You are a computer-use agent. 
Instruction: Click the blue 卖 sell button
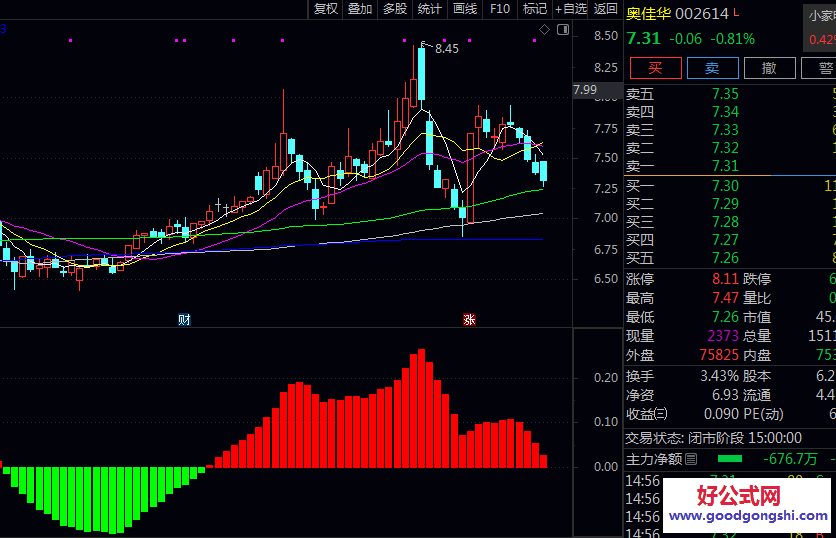[x=712, y=68]
